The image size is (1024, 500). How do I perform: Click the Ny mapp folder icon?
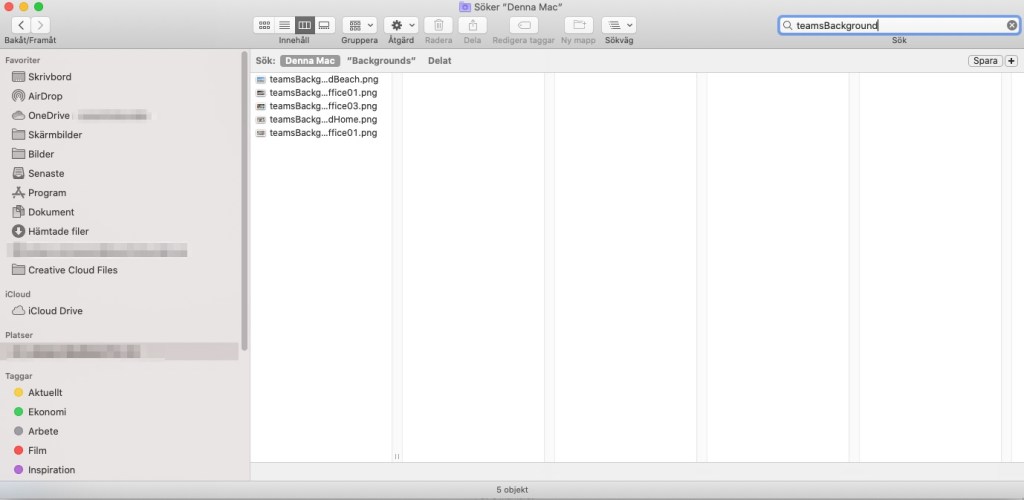pos(578,25)
